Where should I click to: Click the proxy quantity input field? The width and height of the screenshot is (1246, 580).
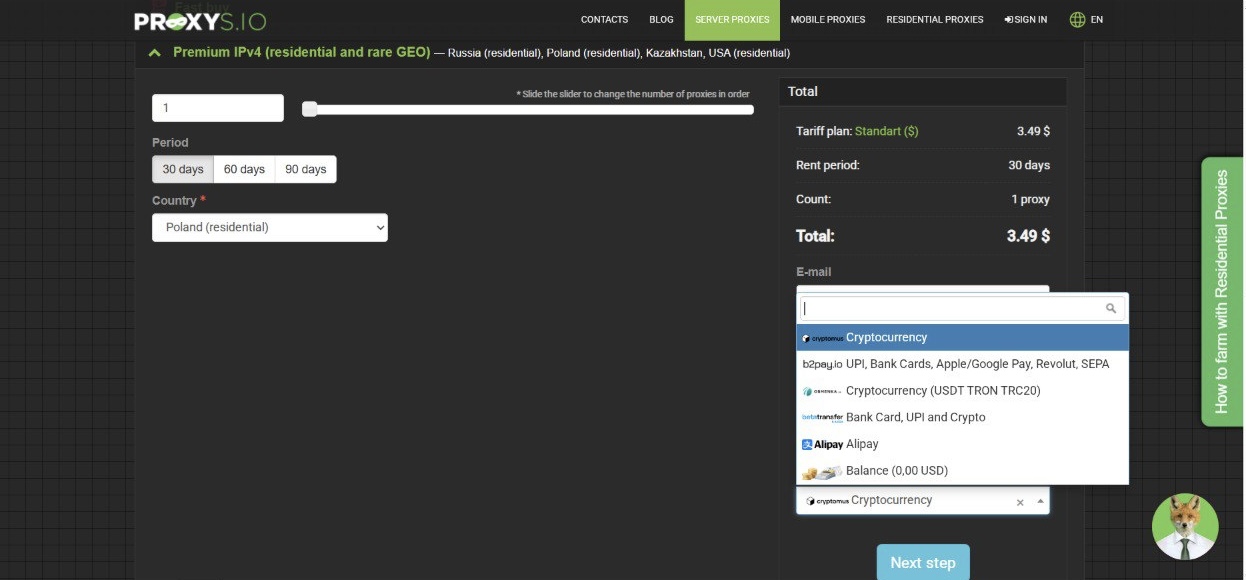click(218, 108)
